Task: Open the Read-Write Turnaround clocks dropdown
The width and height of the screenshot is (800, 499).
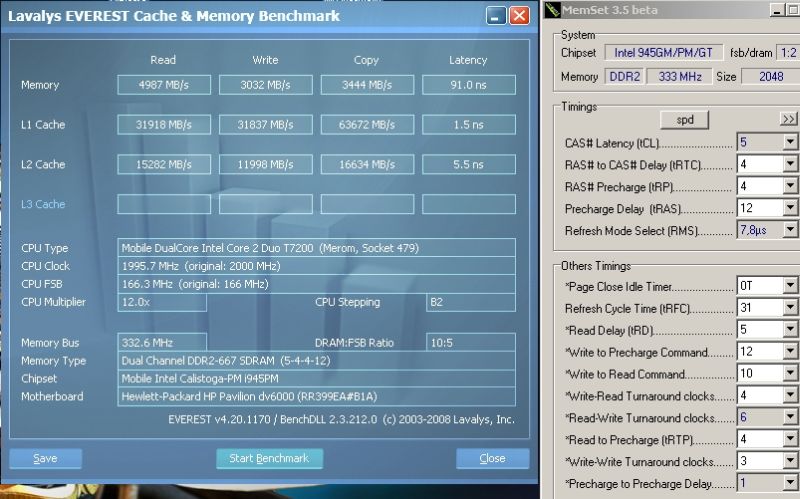Action: 790,417
